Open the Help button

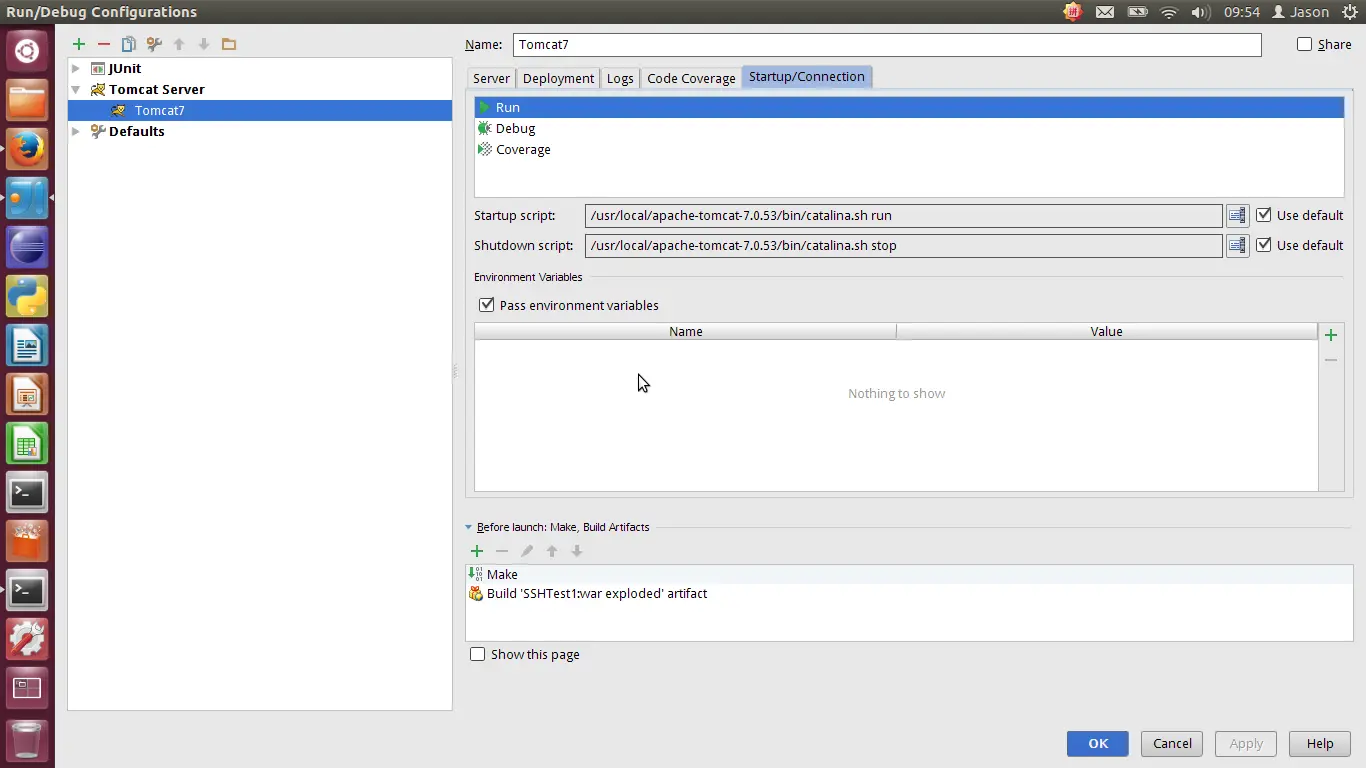1320,743
